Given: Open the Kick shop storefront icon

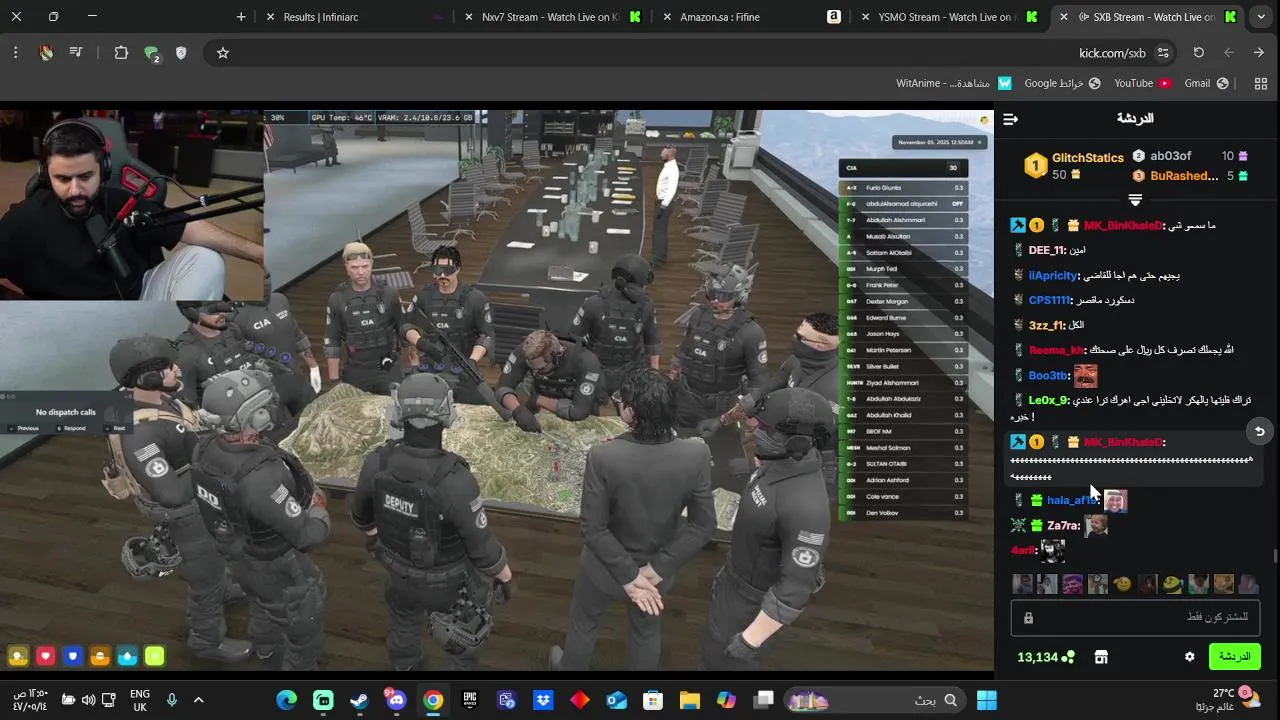Looking at the screenshot, I should pos(1101,657).
